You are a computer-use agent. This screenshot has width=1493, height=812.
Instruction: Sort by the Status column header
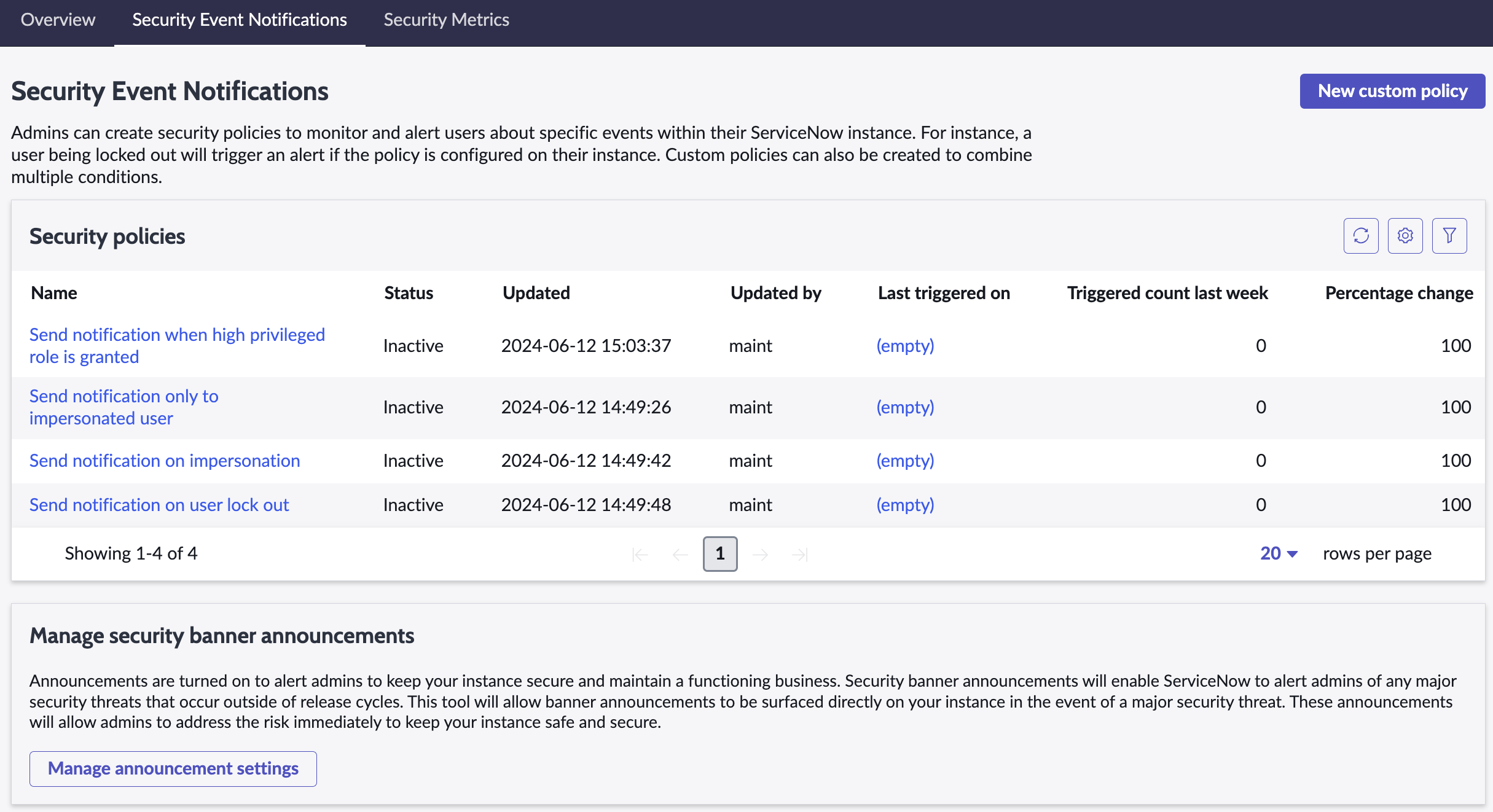coord(409,293)
